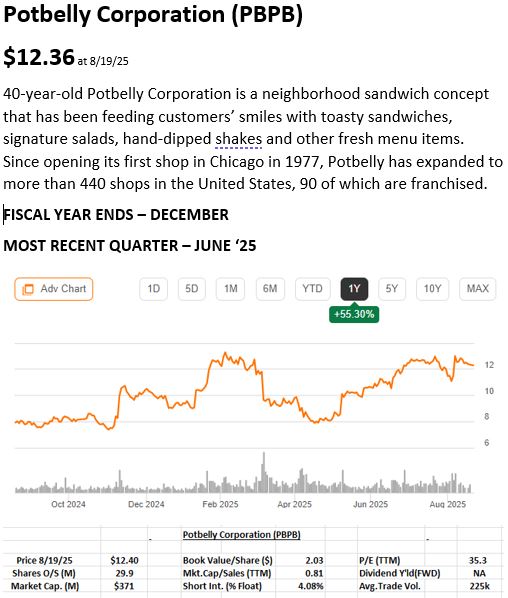508x598 pixels.
Task: Switch chart to 6M range
Action: pyautogui.click(x=270, y=289)
